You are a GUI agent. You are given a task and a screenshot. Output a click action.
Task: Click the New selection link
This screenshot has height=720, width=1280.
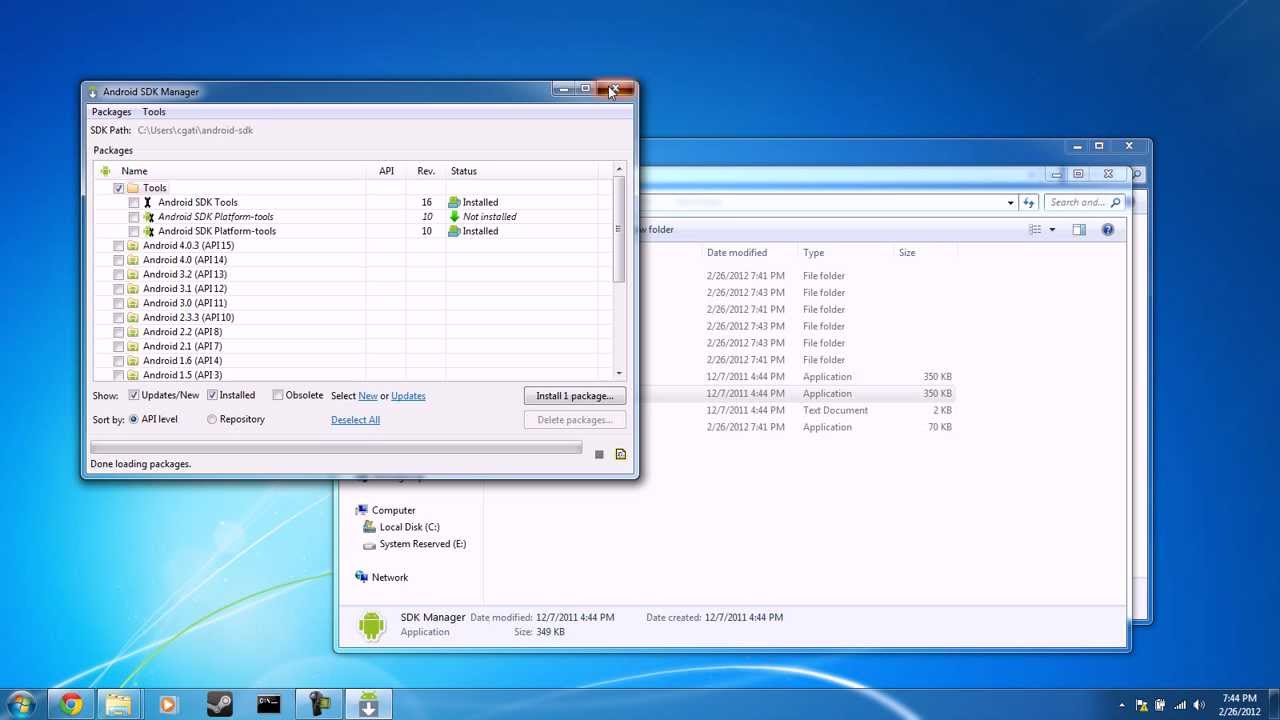(368, 396)
